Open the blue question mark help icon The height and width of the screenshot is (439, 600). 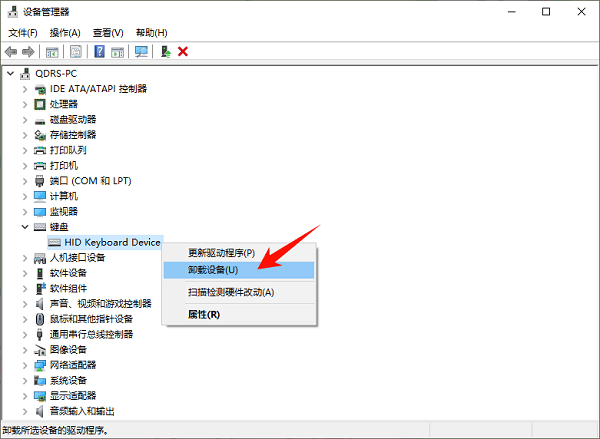click(100, 51)
